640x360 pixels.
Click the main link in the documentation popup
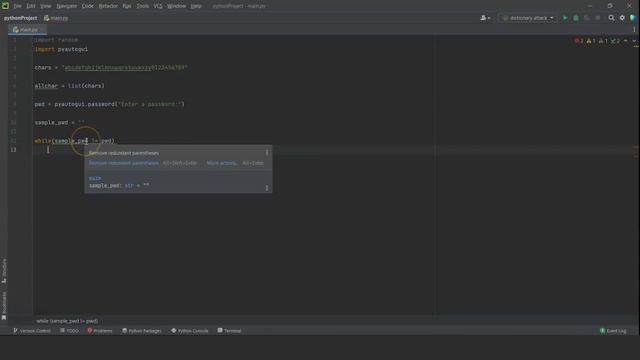pos(95,178)
